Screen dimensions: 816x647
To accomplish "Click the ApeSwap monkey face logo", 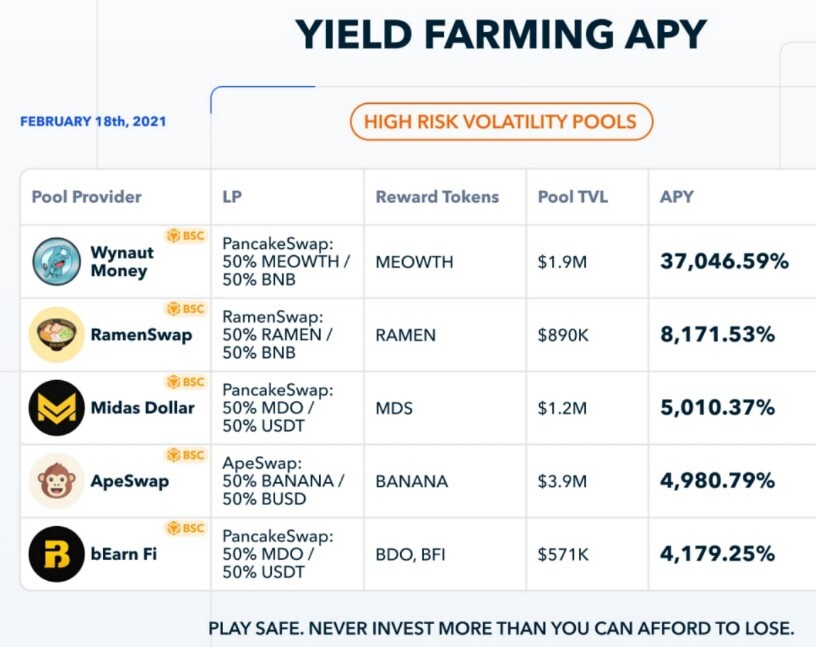I will (x=56, y=481).
